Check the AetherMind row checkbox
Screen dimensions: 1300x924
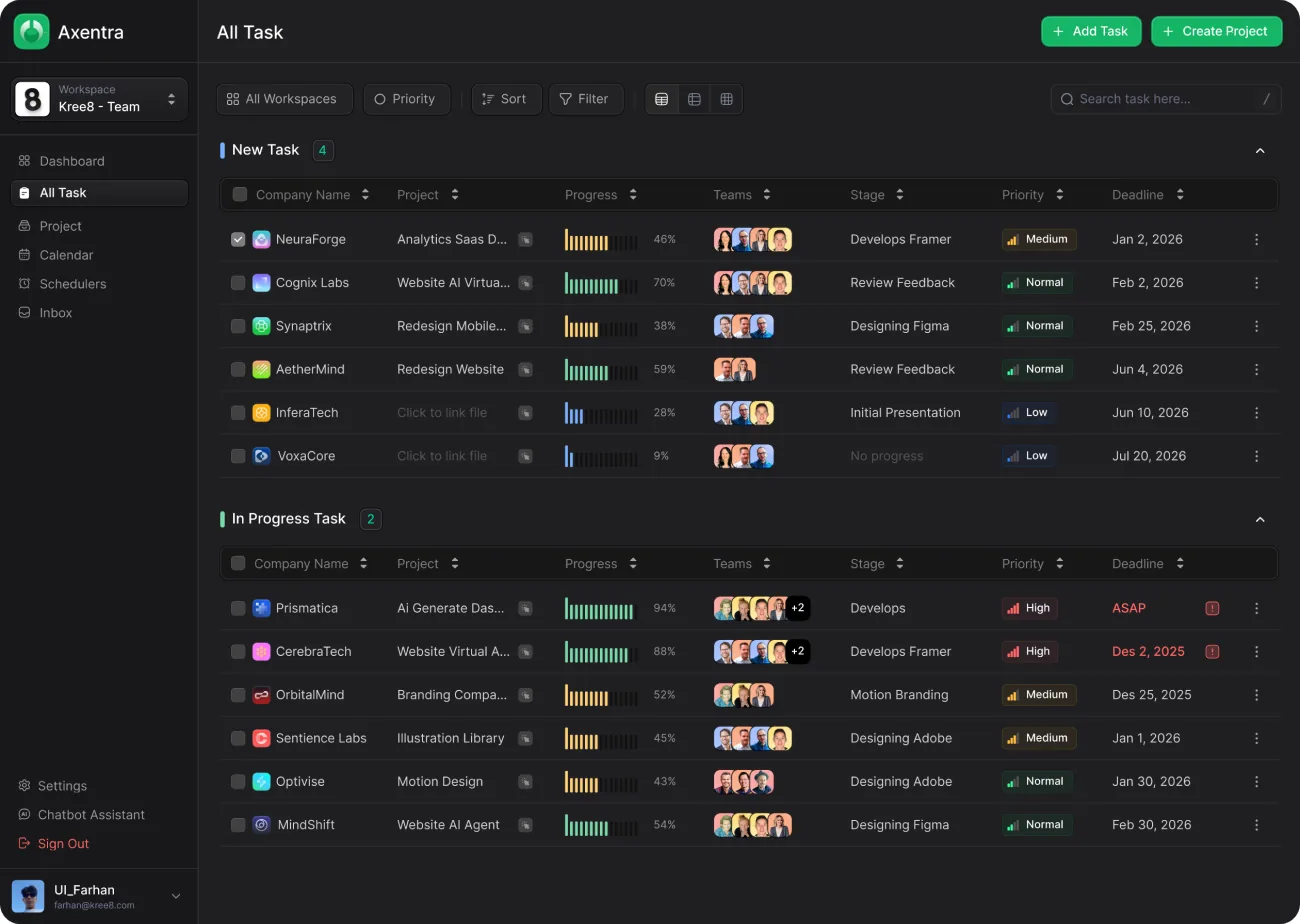click(238, 369)
